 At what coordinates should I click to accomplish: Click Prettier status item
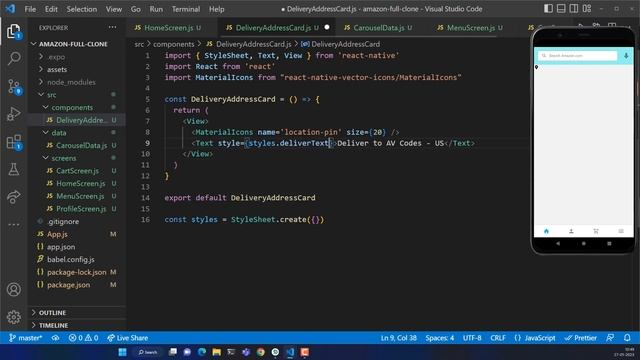(x=580, y=338)
